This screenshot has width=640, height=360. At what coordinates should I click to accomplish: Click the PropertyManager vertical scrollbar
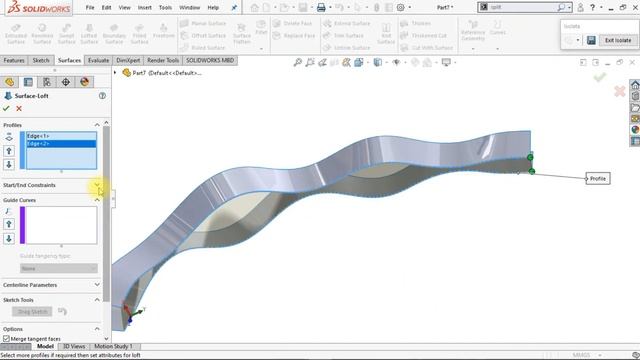tap(107, 213)
